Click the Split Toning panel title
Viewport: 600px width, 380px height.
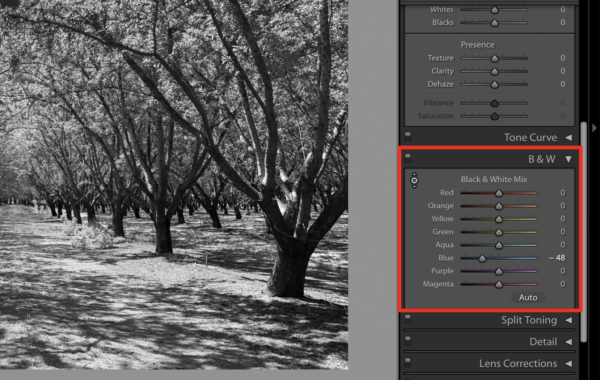coord(529,320)
